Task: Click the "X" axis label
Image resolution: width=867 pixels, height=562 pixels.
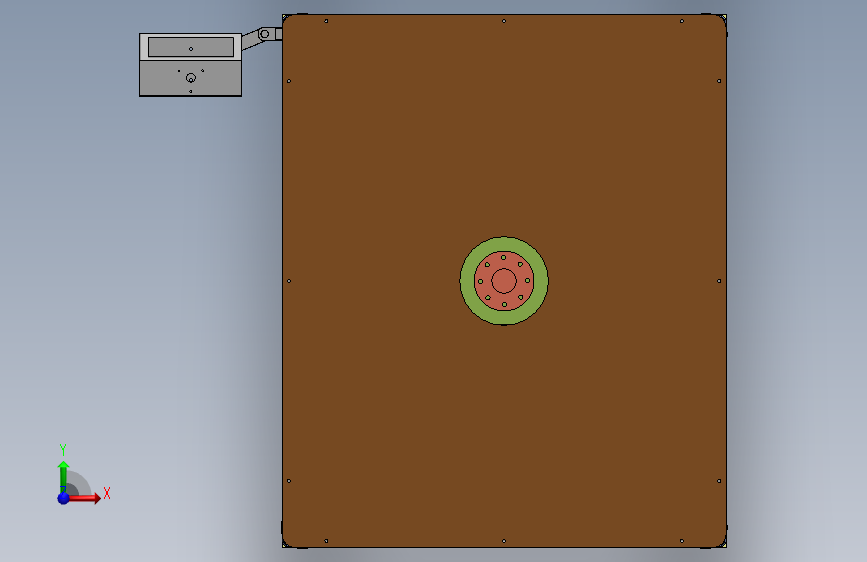Action: tap(107, 493)
